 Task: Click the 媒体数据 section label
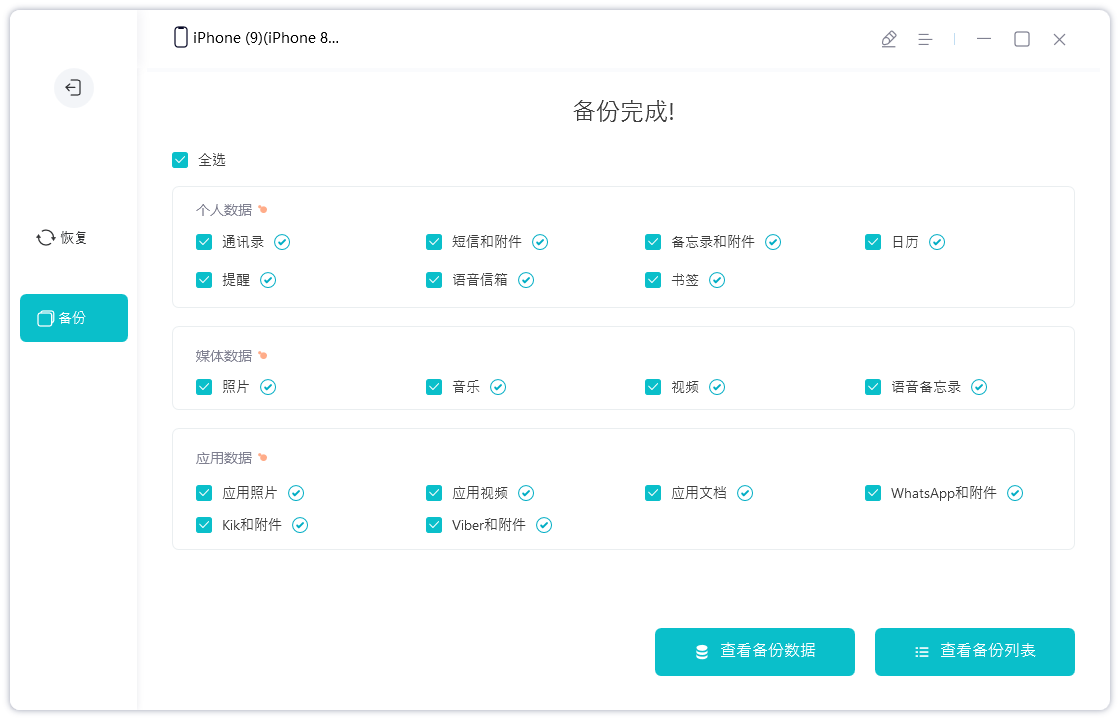(215, 355)
